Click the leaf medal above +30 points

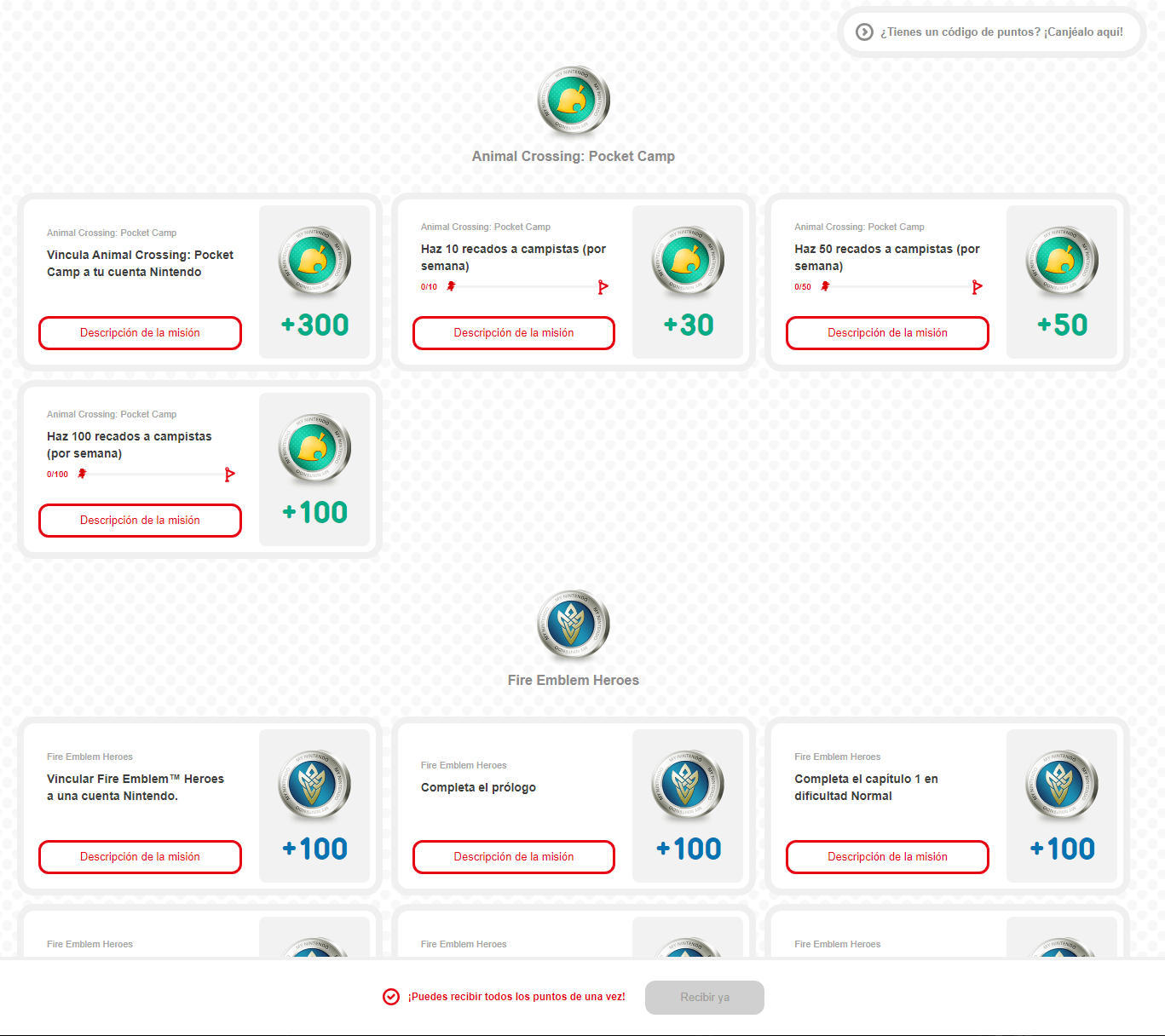coord(688,261)
